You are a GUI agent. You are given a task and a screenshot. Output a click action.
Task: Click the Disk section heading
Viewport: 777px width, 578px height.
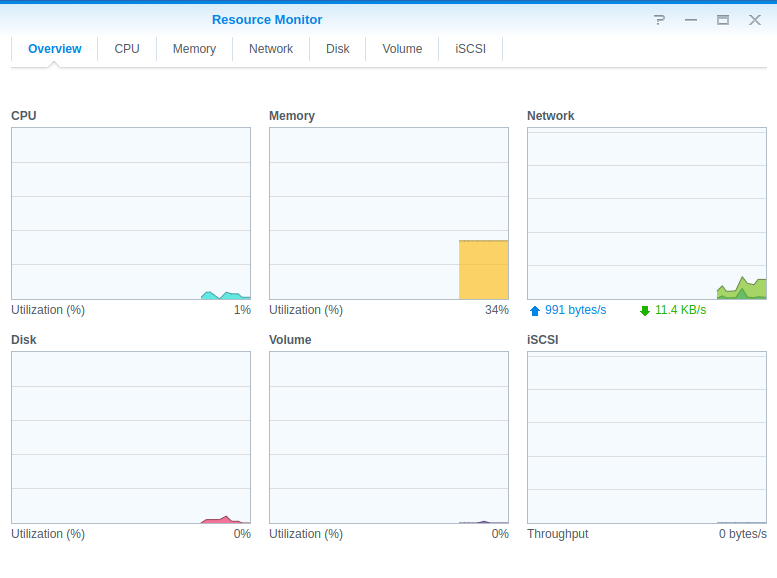point(24,340)
